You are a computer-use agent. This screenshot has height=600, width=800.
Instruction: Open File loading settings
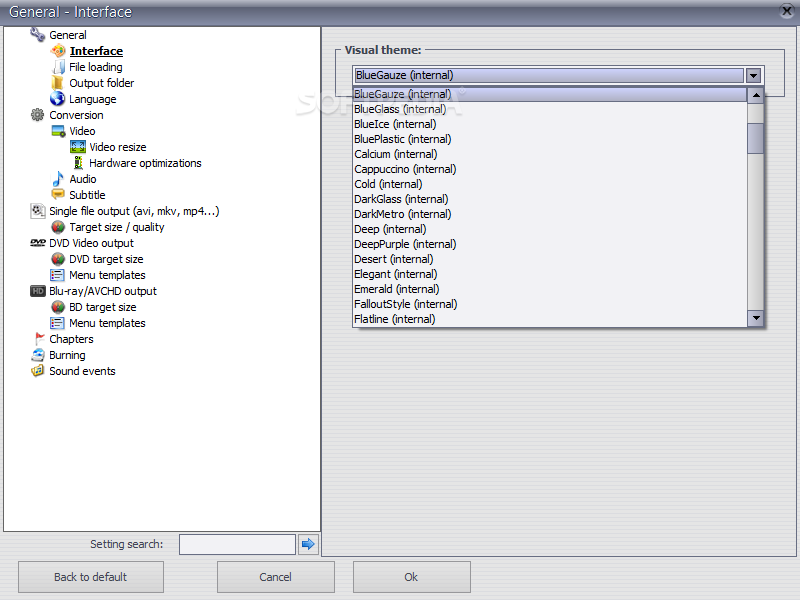(95, 67)
